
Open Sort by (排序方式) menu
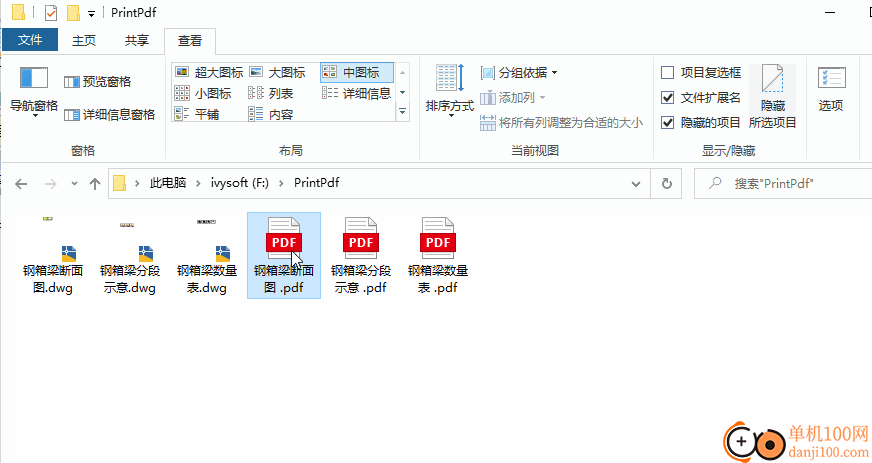(449, 91)
